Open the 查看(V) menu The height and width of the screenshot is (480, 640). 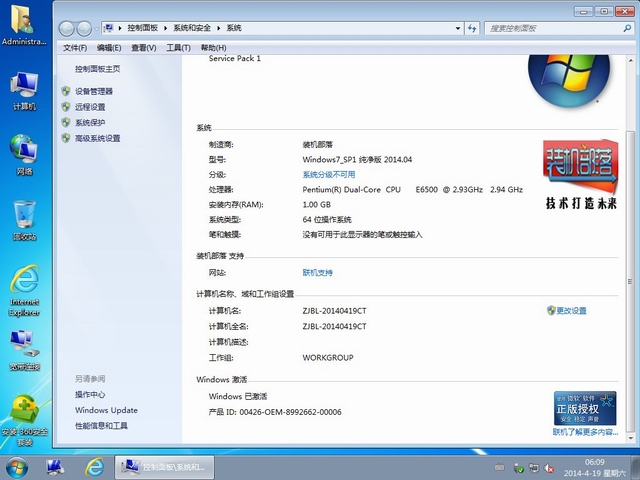(143, 48)
